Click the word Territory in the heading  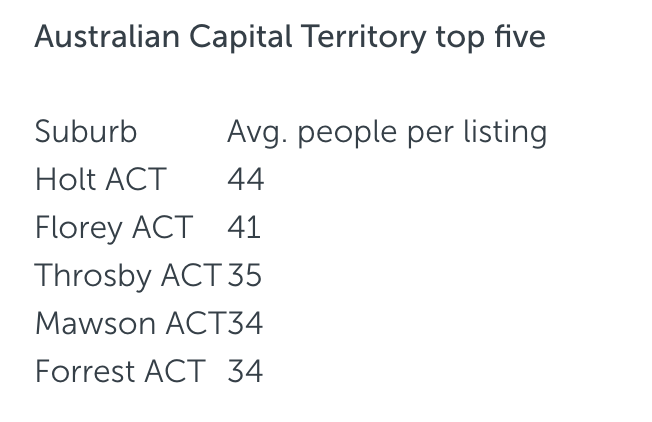pyautogui.click(x=364, y=38)
